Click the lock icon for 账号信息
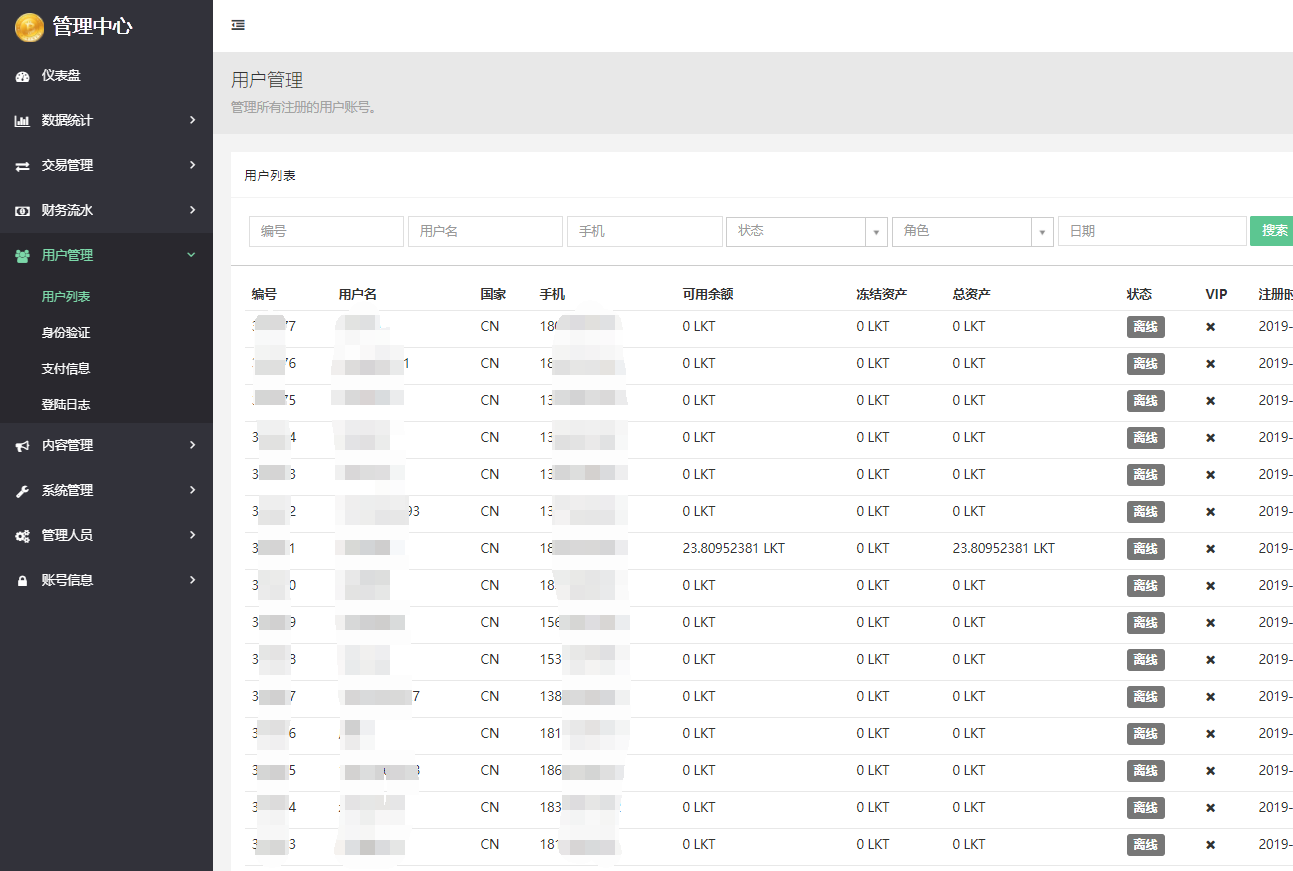 pos(22,581)
